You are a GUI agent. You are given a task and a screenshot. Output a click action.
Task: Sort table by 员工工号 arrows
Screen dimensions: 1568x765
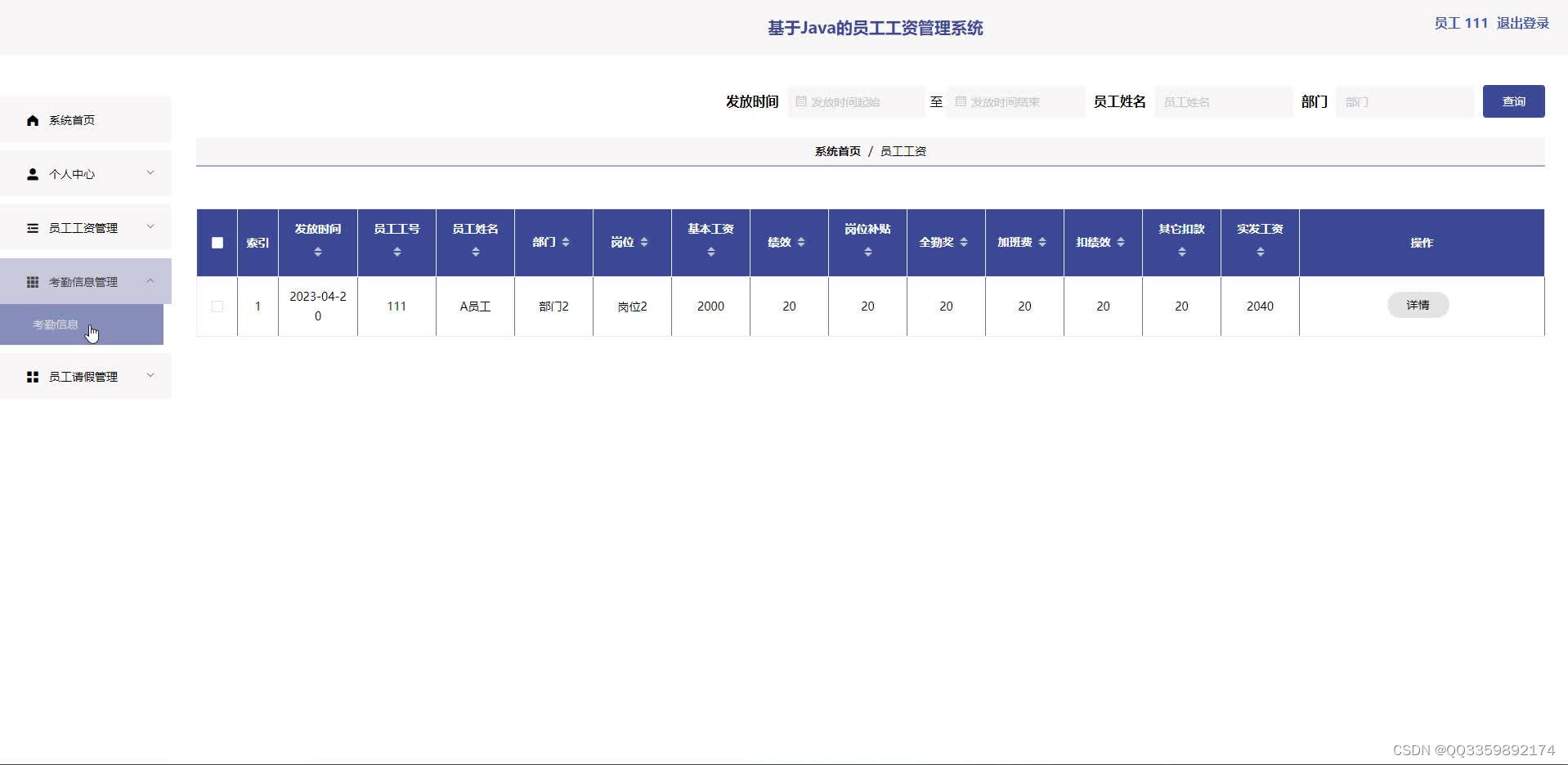tap(396, 252)
